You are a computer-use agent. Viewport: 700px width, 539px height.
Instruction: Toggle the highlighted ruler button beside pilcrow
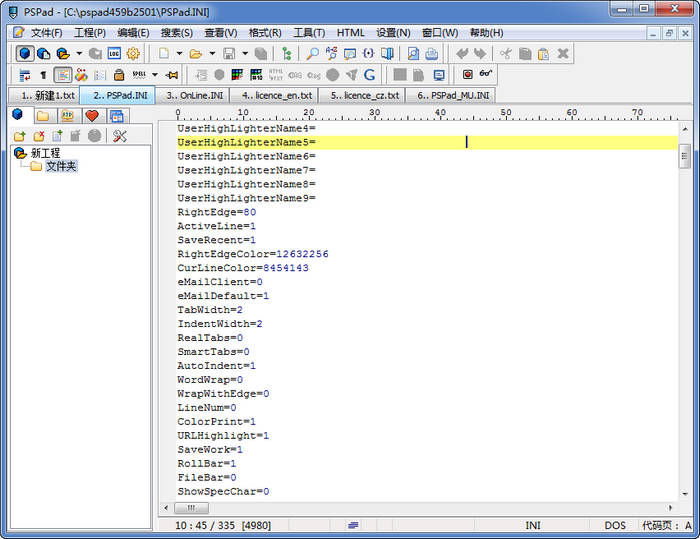62,75
